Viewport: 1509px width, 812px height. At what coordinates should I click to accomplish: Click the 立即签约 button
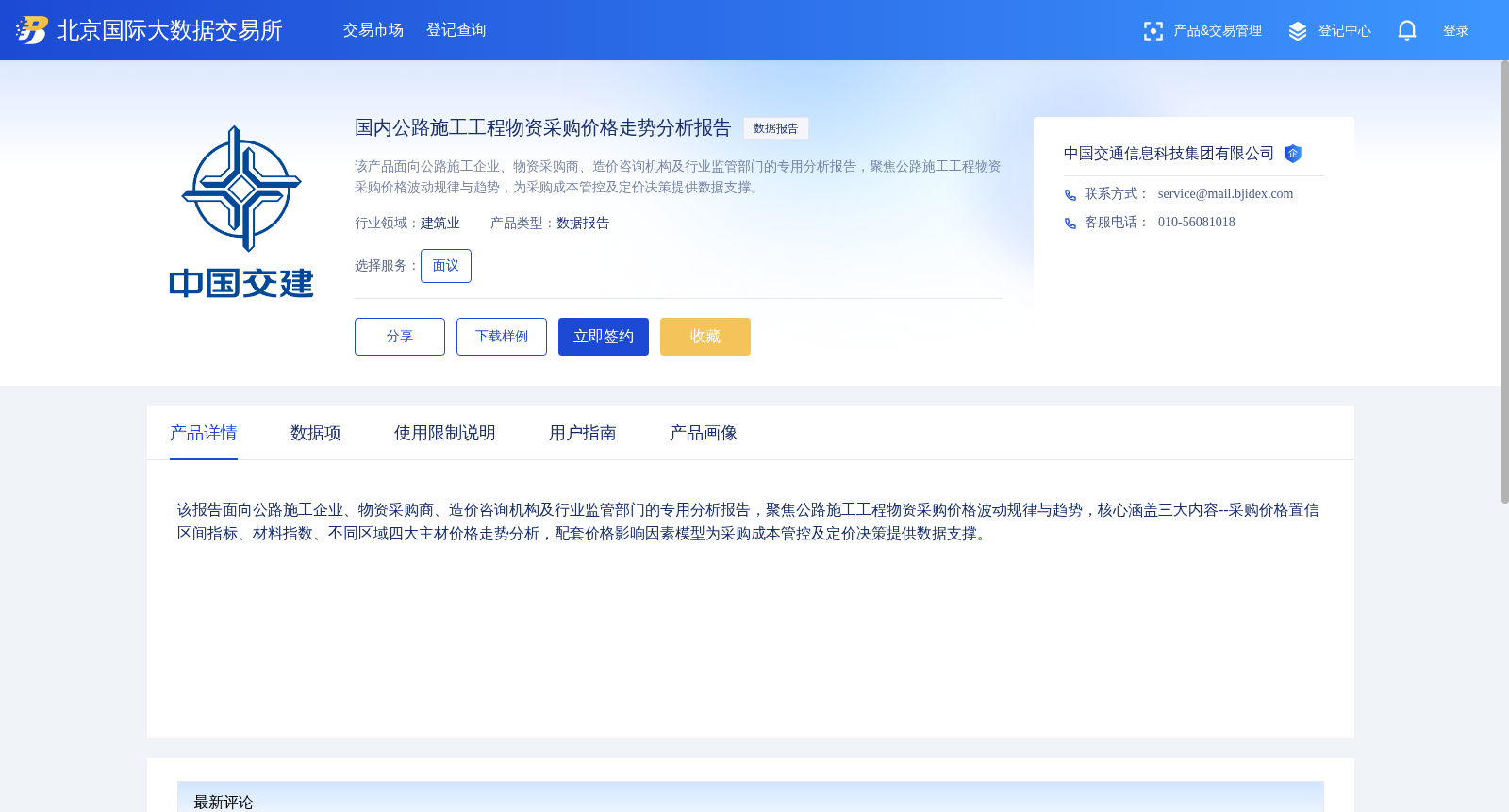[604, 337]
